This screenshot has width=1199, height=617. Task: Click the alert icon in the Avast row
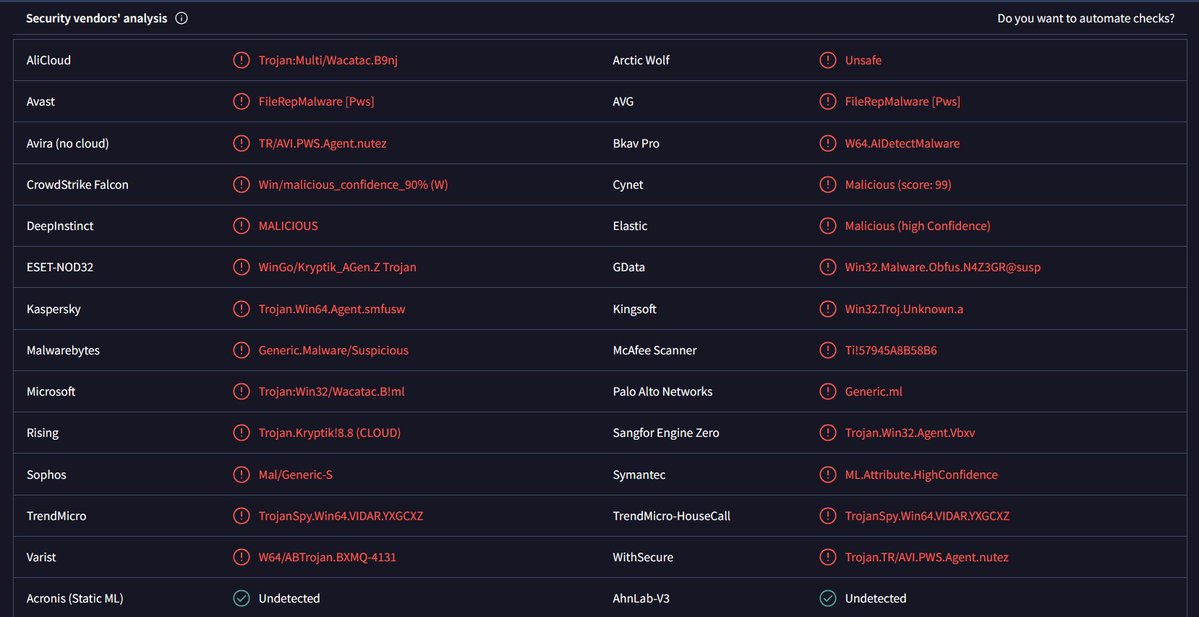241,101
